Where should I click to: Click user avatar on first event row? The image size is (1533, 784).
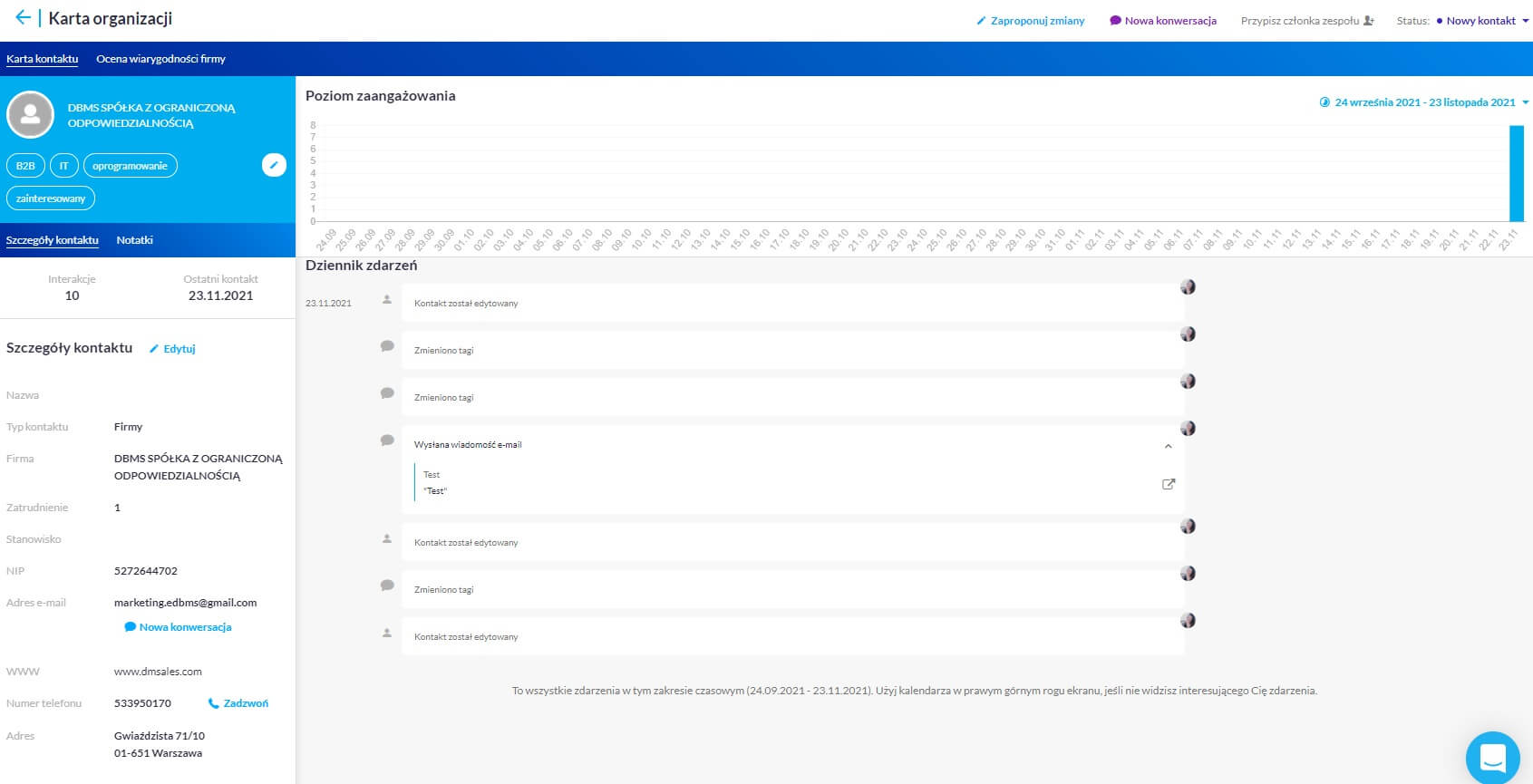click(1188, 286)
